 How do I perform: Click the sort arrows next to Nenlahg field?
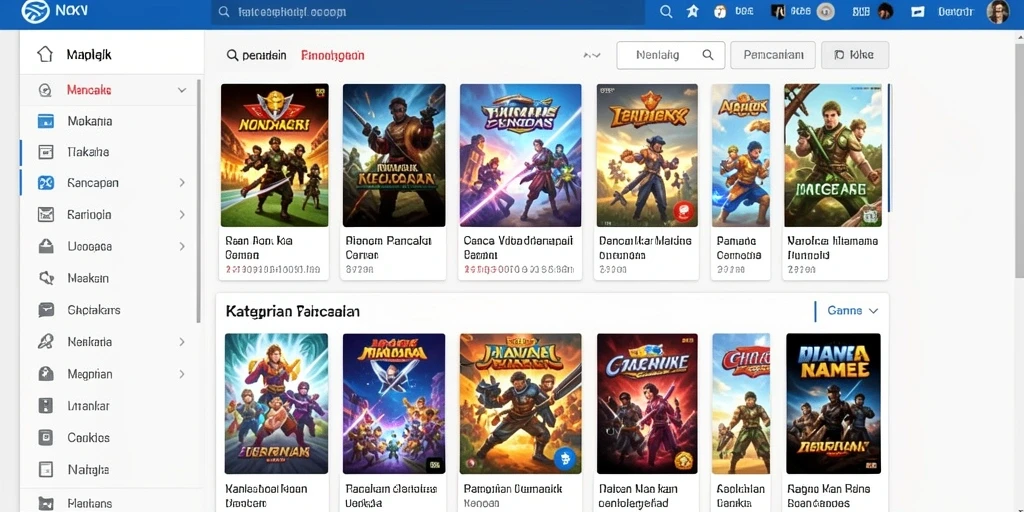point(591,56)
